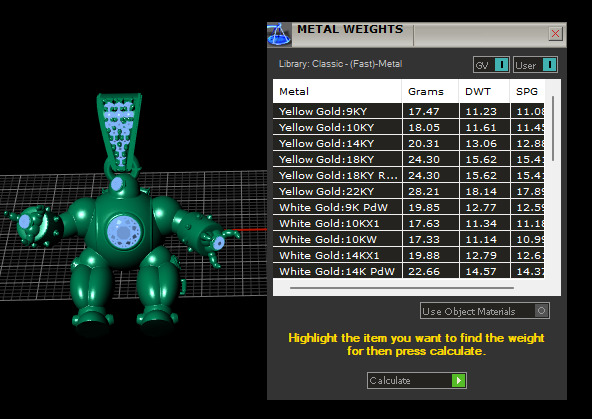Sort by the Grams column header
Viewport: 592px width, 419px height.
click(x=431, y=91)
